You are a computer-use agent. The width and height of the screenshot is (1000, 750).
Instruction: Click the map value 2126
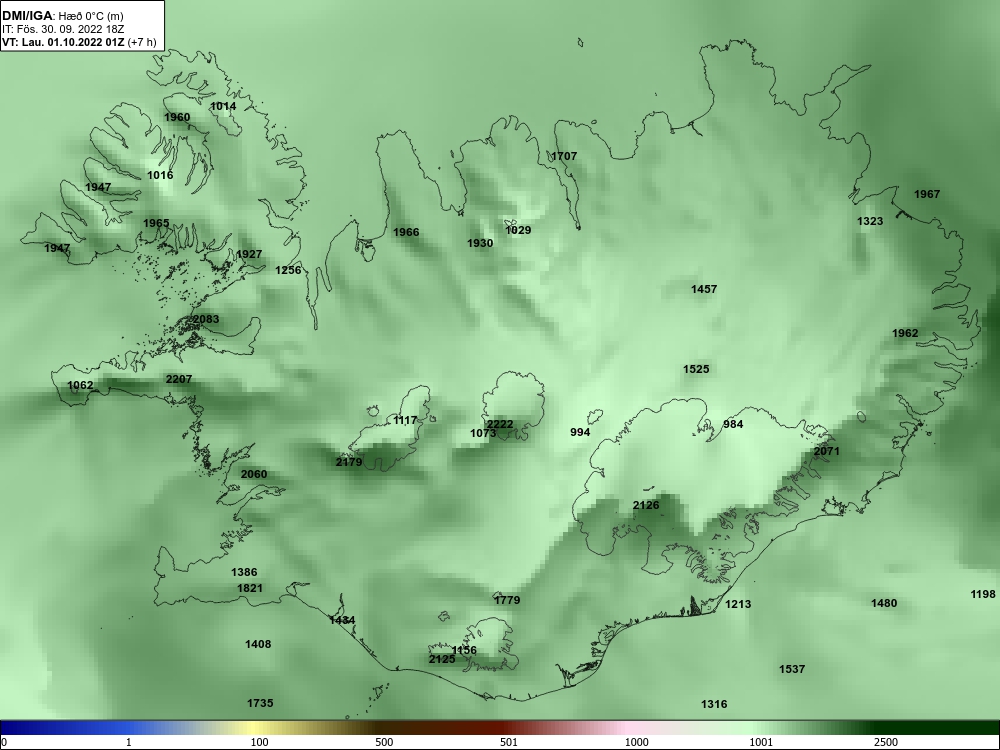coord(646,506)
